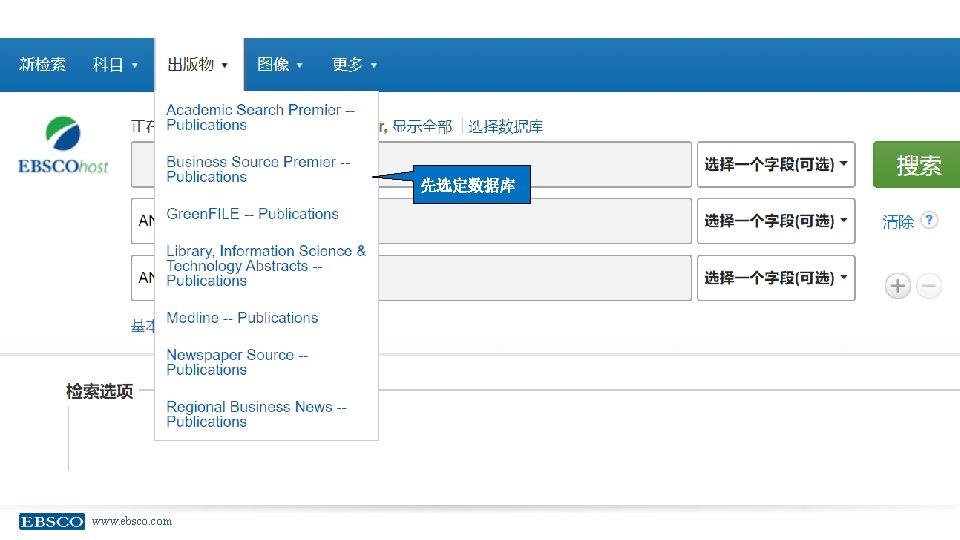Expand the 更多 menu

tap(354, 64)
